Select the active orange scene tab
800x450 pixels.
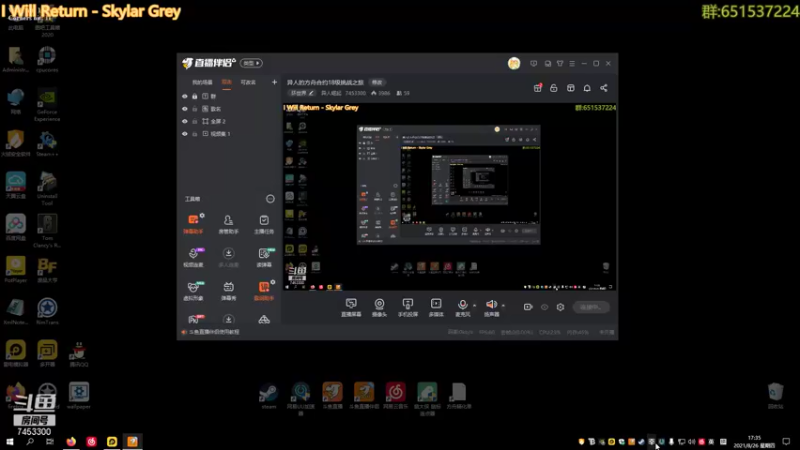pos(227,82)
